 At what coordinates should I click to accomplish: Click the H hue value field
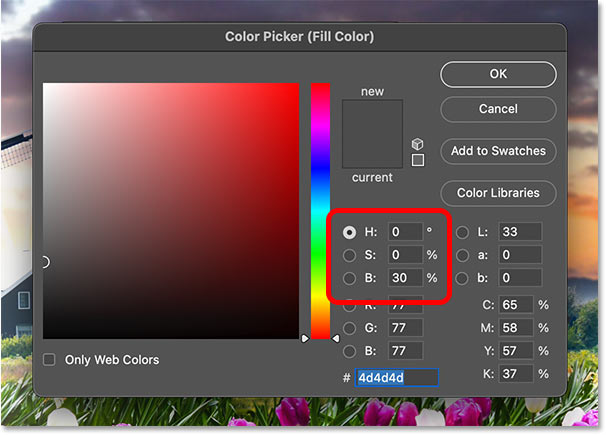405,232
